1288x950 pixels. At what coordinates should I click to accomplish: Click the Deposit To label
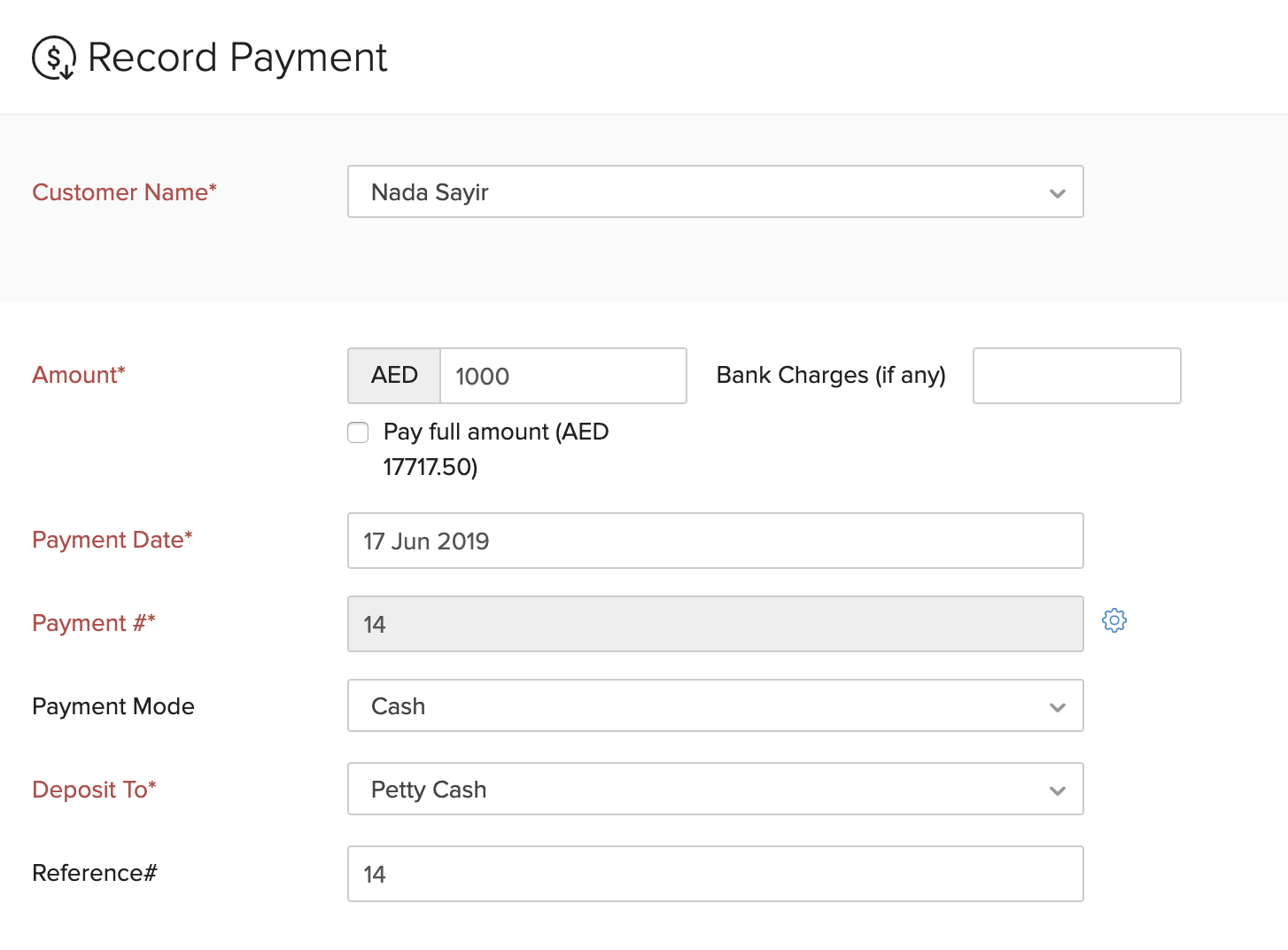tap(94, 790)
